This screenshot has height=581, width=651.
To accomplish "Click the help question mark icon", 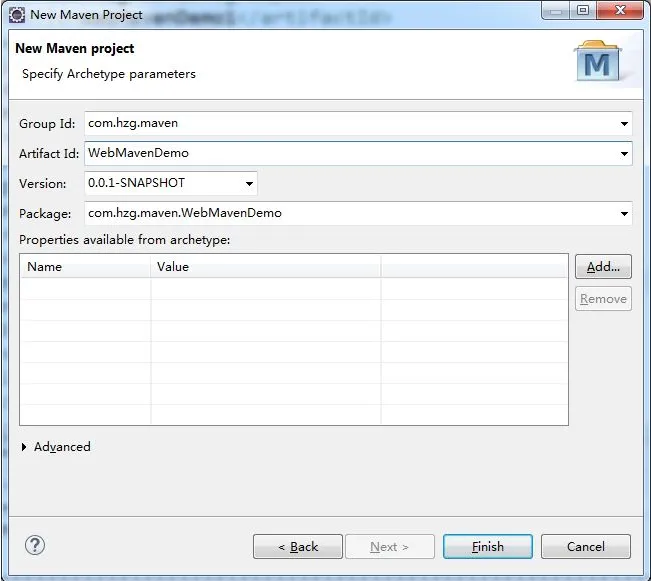I will tap(35, 545).
